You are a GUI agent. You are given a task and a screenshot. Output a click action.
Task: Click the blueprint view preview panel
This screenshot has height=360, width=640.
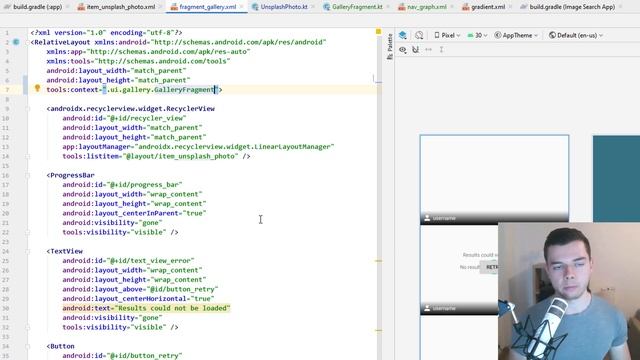click(616, 179)
